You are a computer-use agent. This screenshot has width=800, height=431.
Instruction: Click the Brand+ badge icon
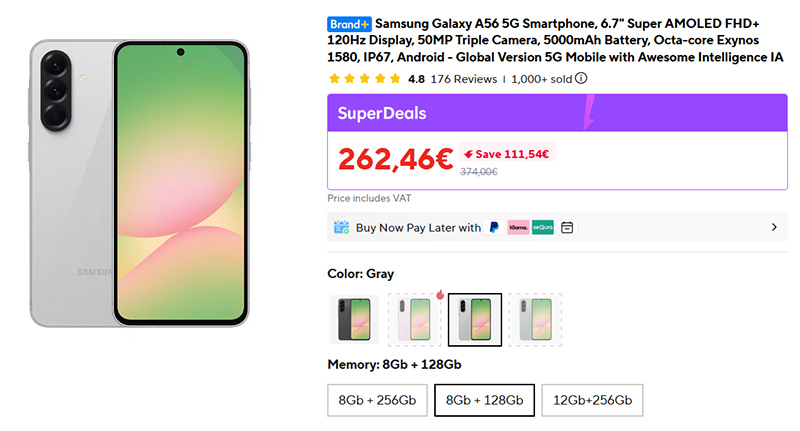tap(349, 23)
